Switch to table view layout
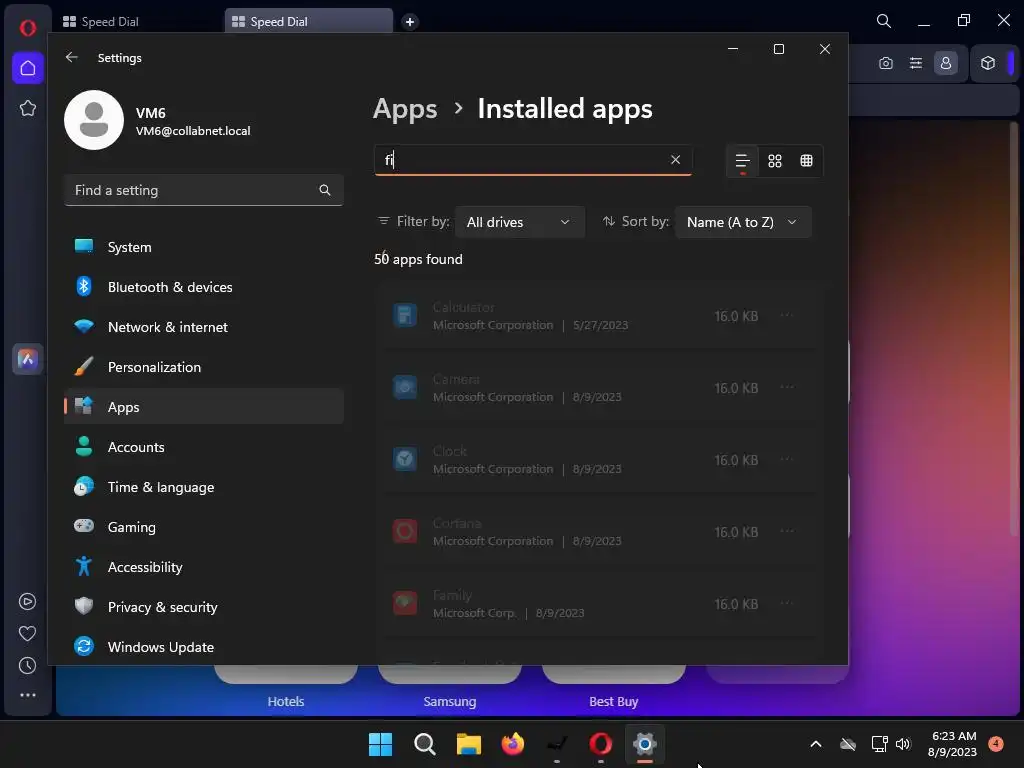Image resolution: width=1024 pixels, height=768 pixels. click(x=807, y=161)
